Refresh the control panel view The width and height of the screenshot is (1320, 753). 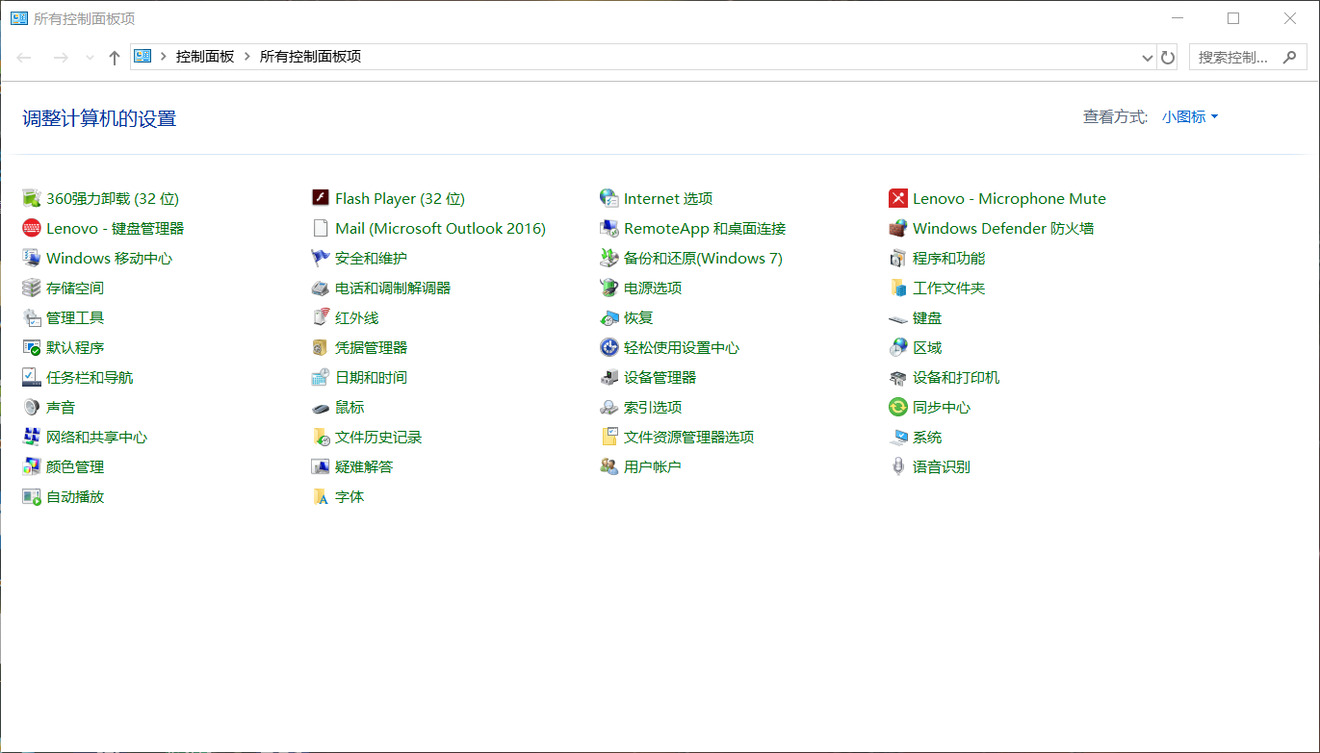[1167, 57]
